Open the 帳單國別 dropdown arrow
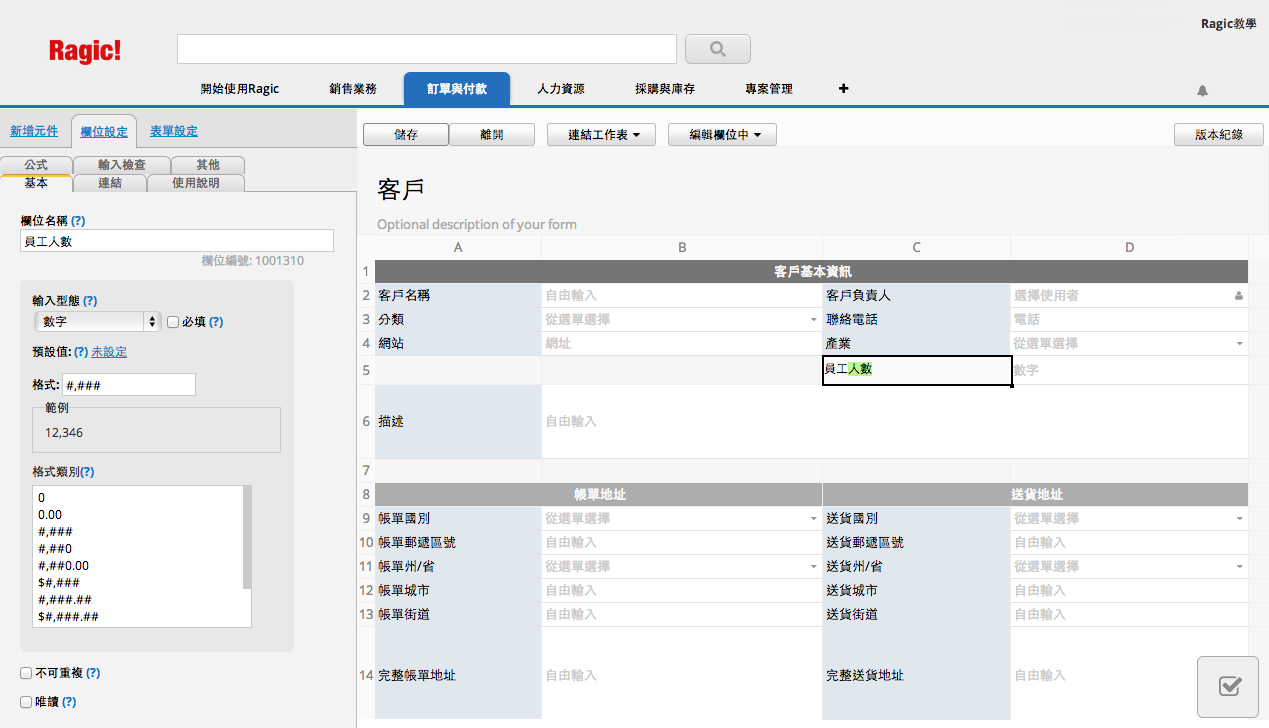This screenshot has height=728, width=1269. pyautogui.click(x=814, y=519)
